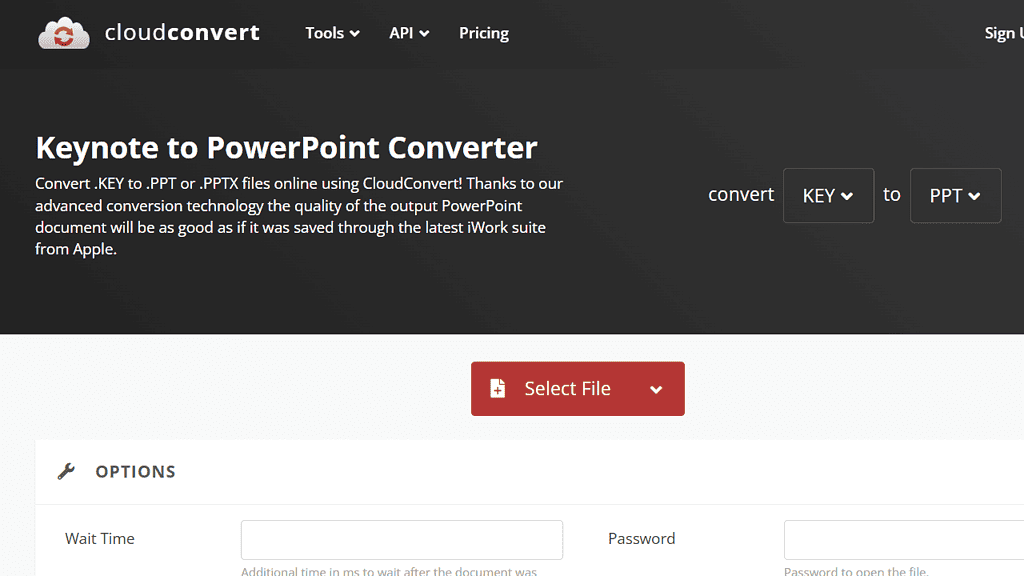Click the Wait Time input field
The height and width of the screenshot is (576, 1024).
point(402,539)
